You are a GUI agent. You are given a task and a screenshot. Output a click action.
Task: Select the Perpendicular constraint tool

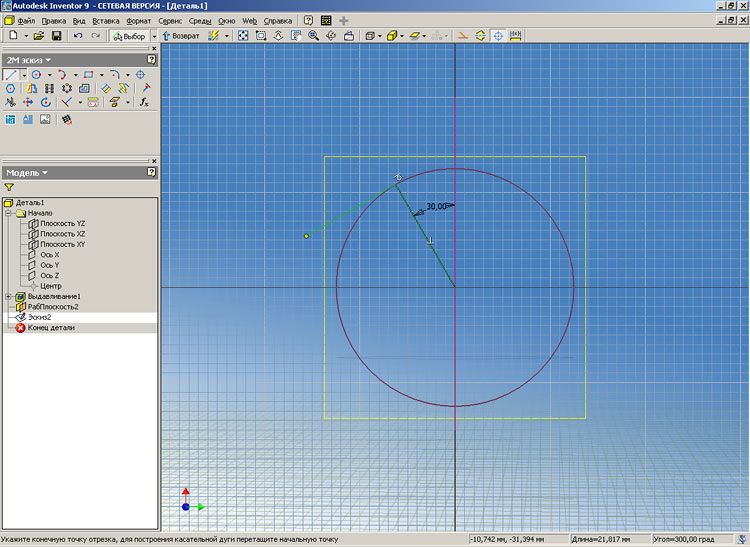click(66, 102)
